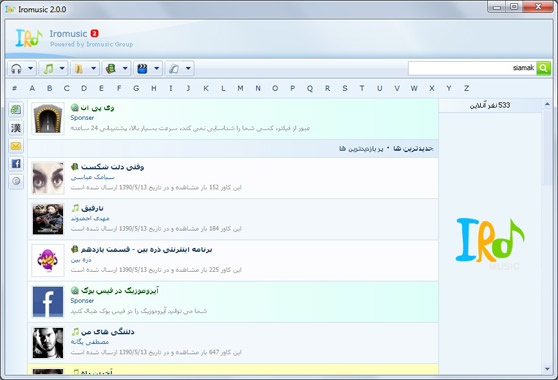Click the Facebook logo thumbnail in the list
The width and height of the screenshot is (558, 380).
(48, 302)
